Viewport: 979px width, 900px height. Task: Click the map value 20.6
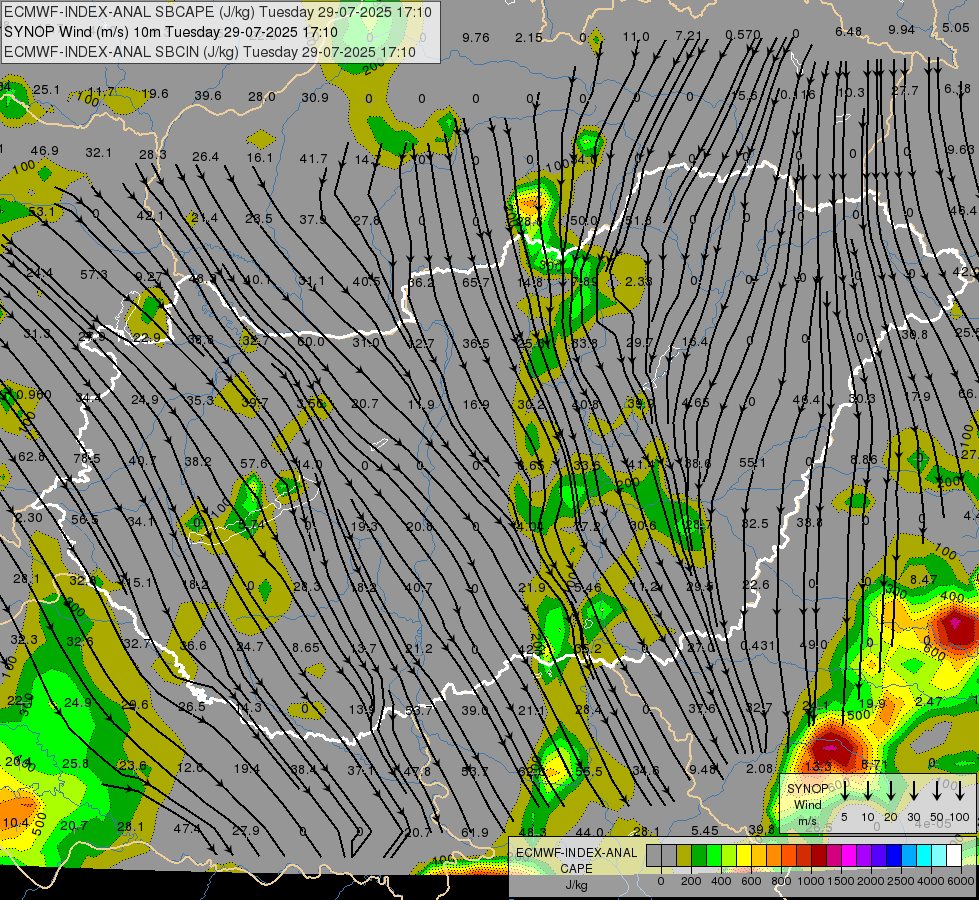pos(419,527)
